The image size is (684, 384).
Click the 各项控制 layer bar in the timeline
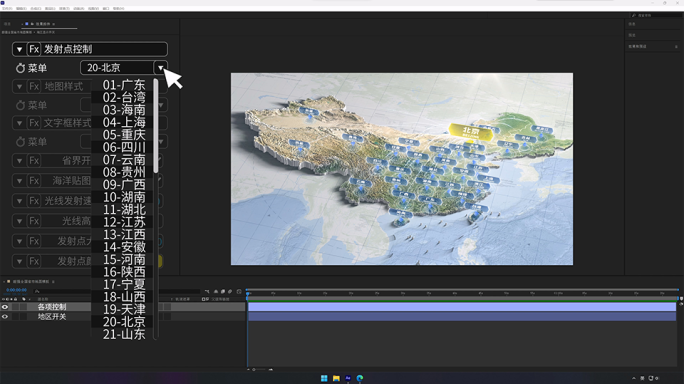coord(462,307)
